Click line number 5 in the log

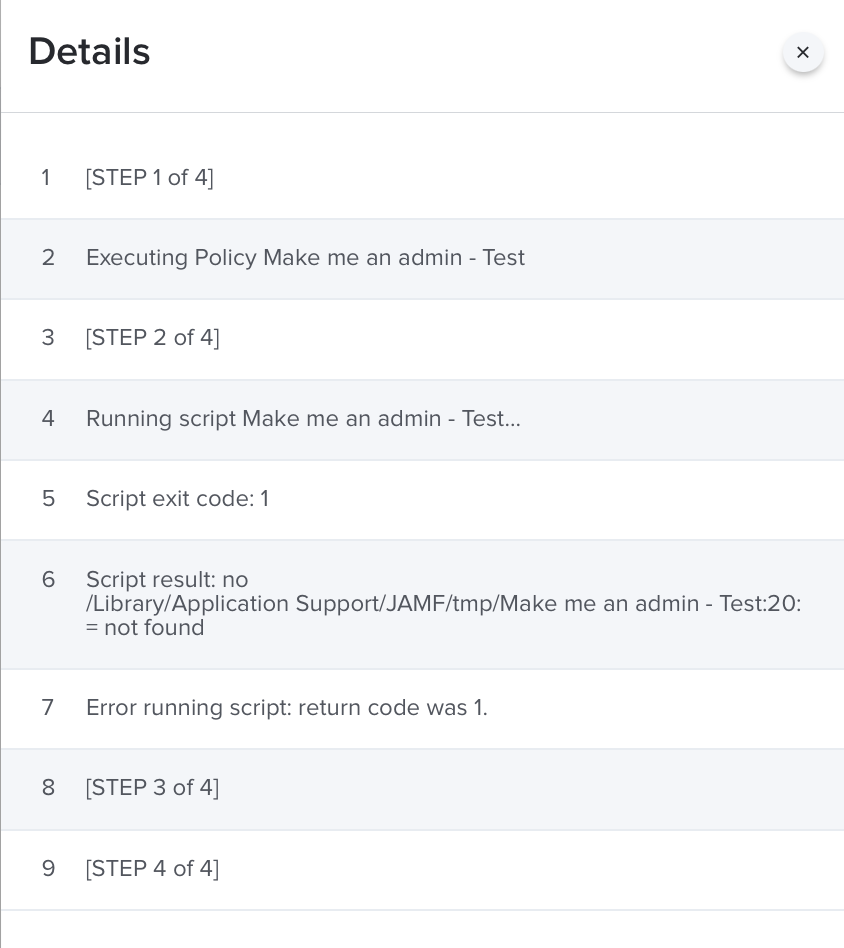click(x=48, y=499)
